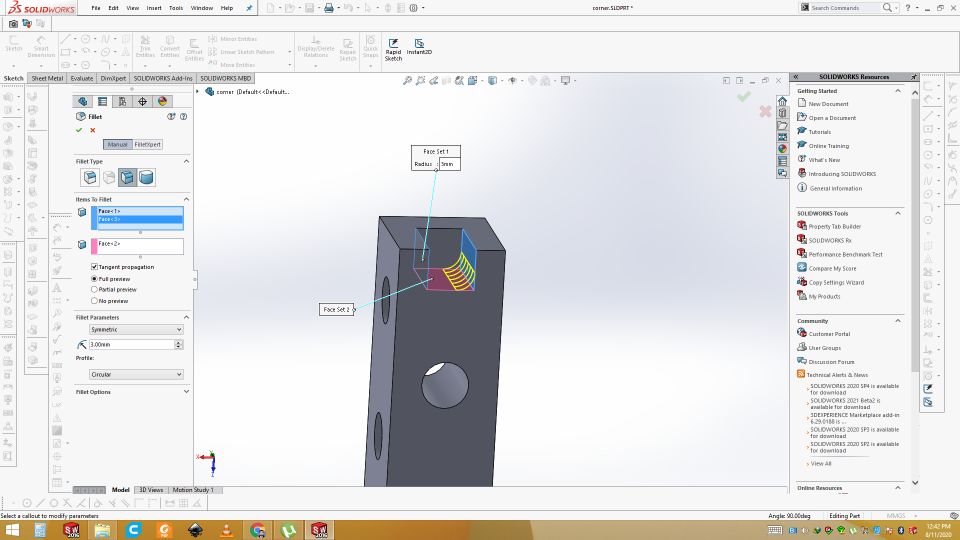Open the File menu
Viewport: 960px width, 540px height.
96,8
